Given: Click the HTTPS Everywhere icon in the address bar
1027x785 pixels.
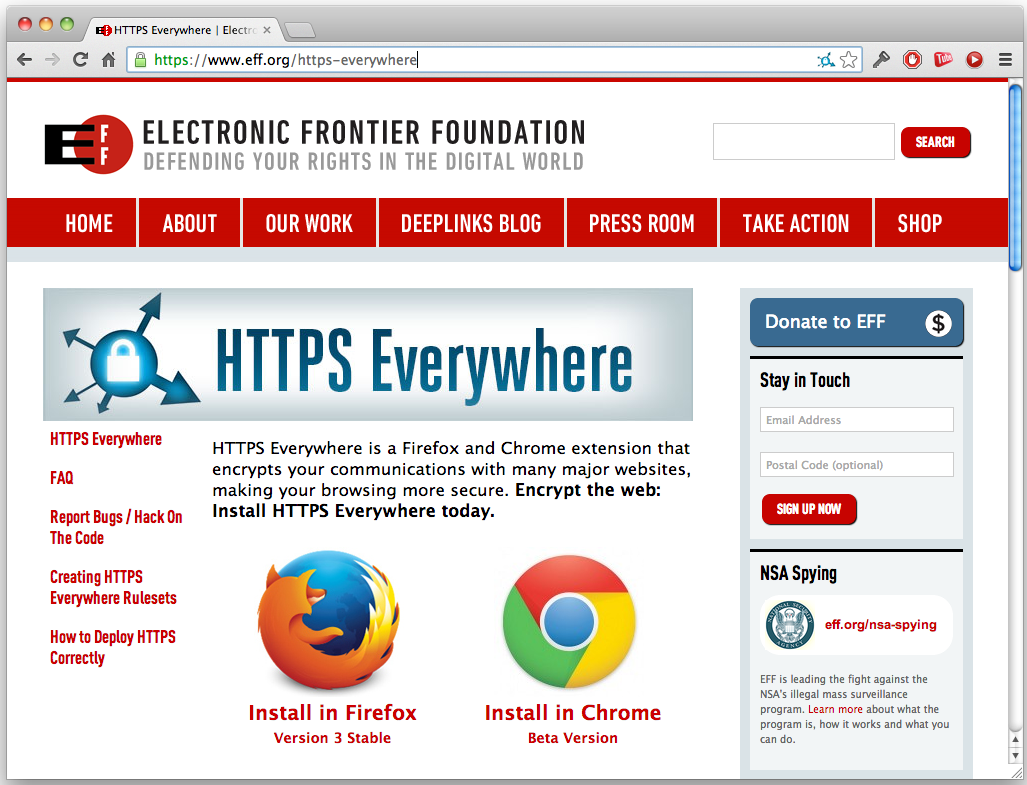Looking at the screenshot, I should click(x=826, y=60).
